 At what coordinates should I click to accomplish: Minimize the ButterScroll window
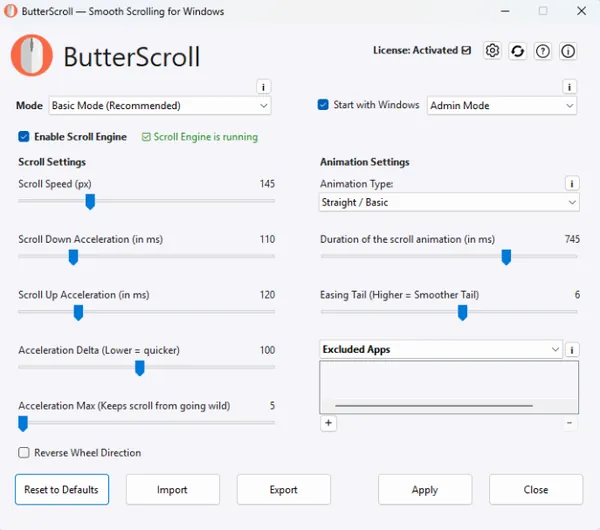click(505, 11)
